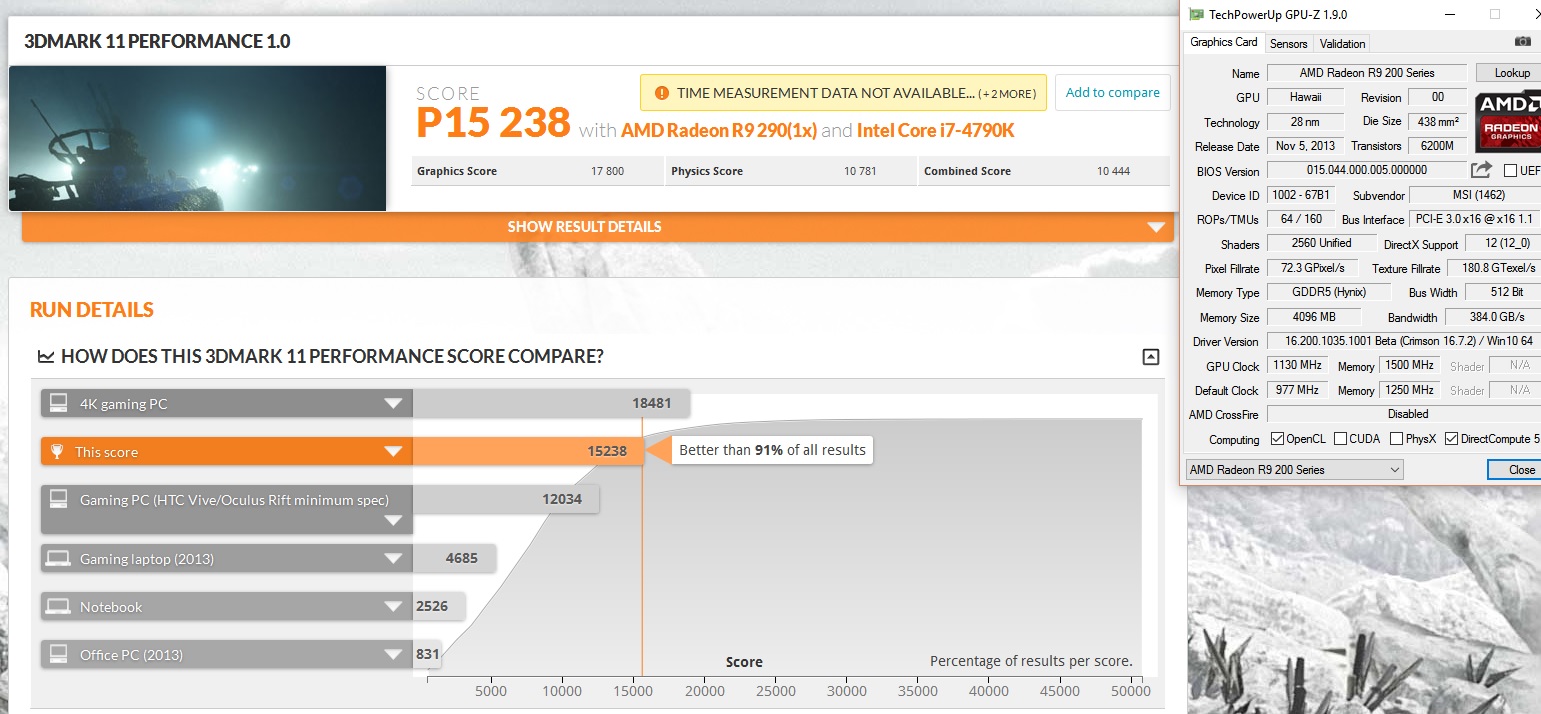Screen dimensions: 1541x714
Task: Click the Add to compare button
Action: click(1112, 93)
